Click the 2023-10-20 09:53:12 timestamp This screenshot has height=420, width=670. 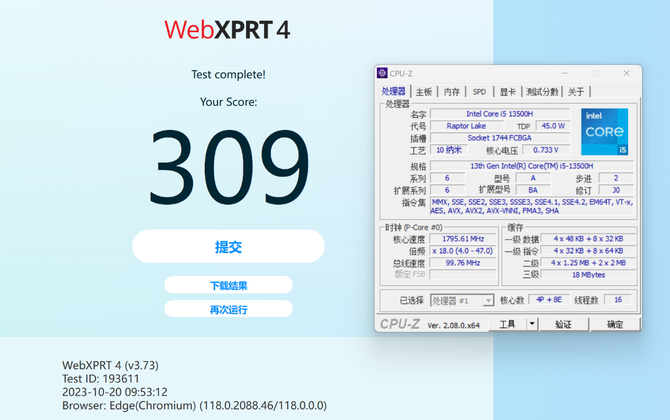115,392
